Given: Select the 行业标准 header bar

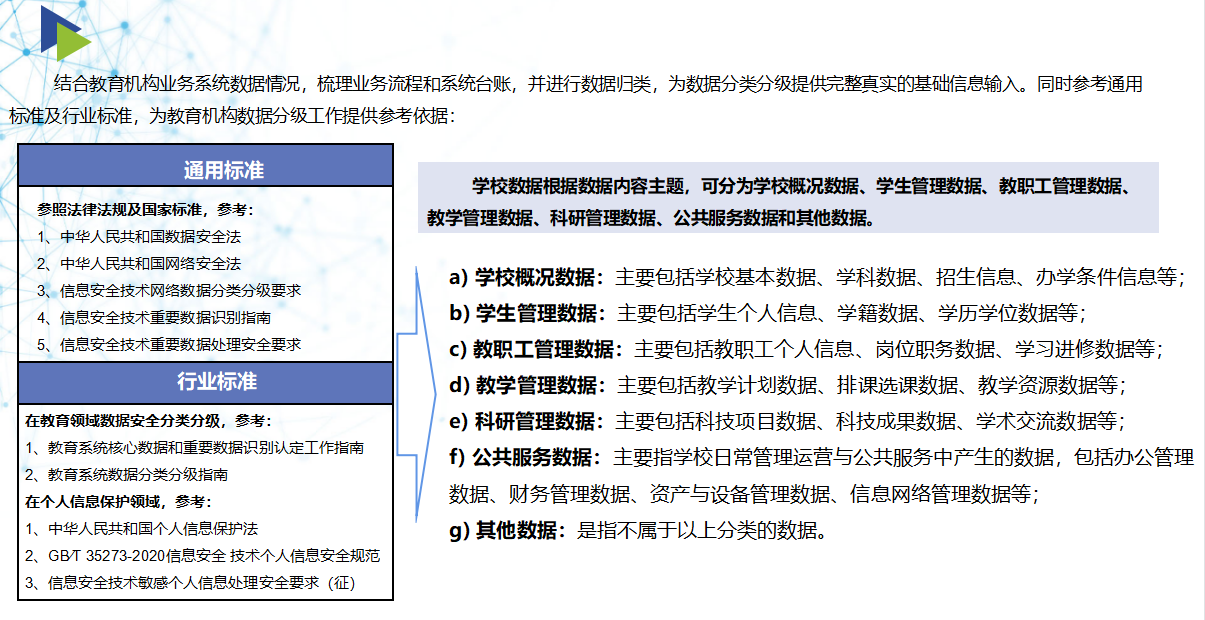Looking at the screenshot, I should click(x=206, y=382).
